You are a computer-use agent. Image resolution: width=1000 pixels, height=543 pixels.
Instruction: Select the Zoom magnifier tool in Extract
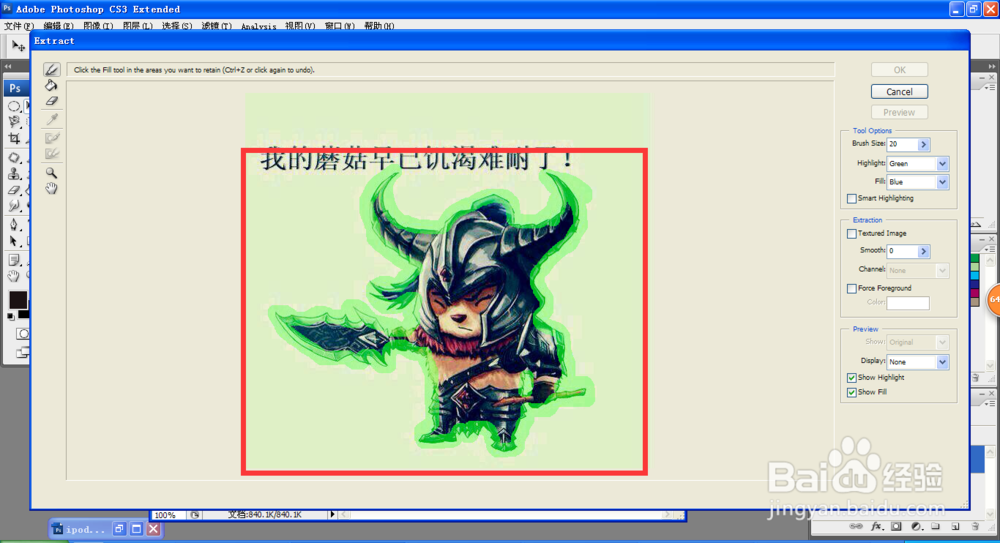[x=51, y=173]
